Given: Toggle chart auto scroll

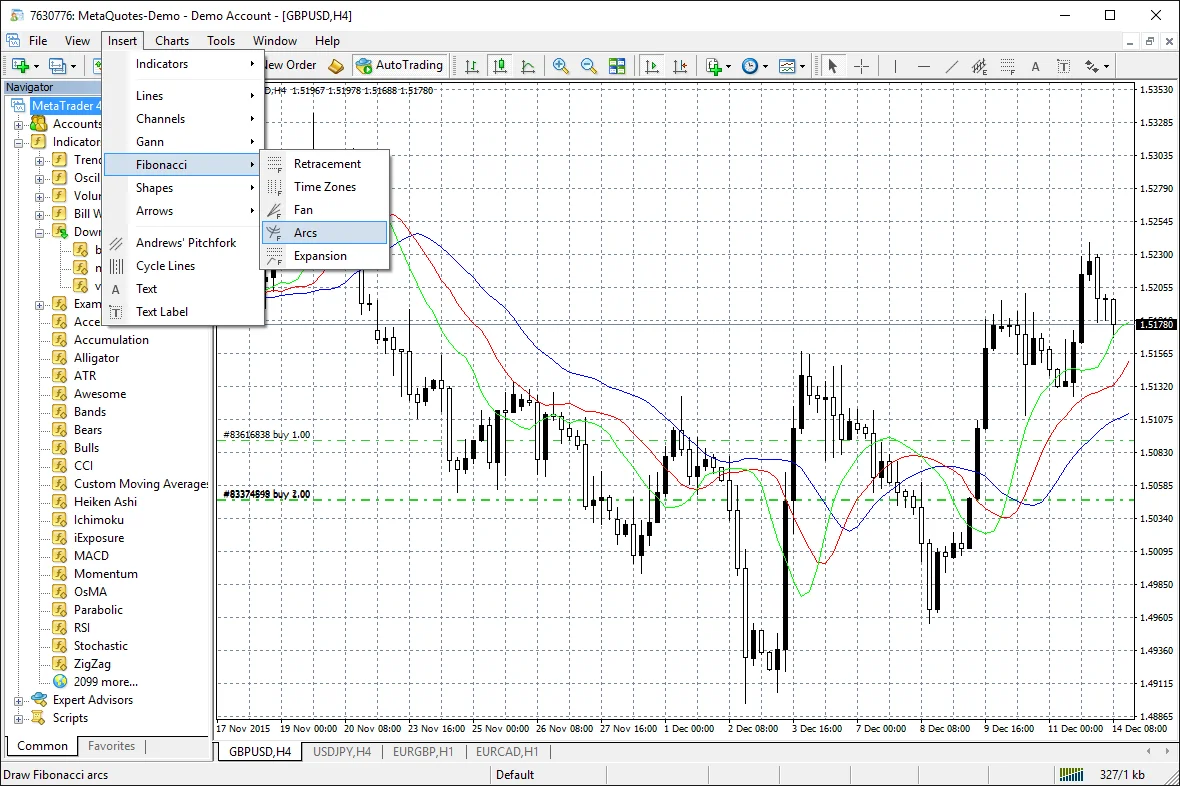Looking at the screenshot, I should (653, 65).
